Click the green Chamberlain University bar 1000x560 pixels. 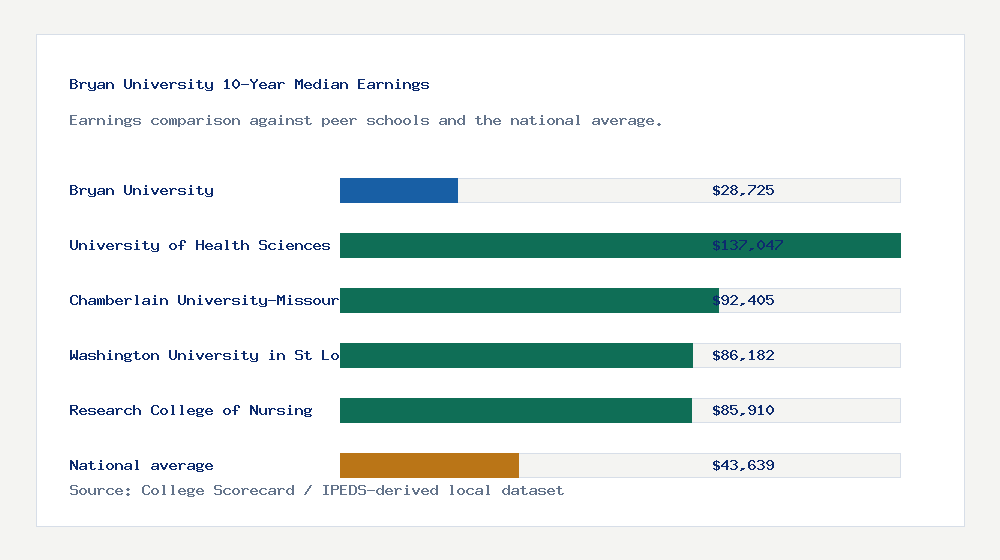point(529,300)
